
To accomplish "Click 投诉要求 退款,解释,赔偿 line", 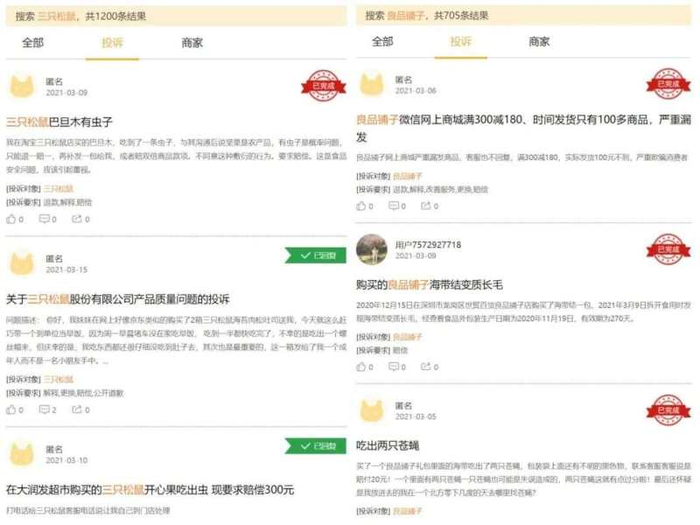I will click(x=49, y=202).
